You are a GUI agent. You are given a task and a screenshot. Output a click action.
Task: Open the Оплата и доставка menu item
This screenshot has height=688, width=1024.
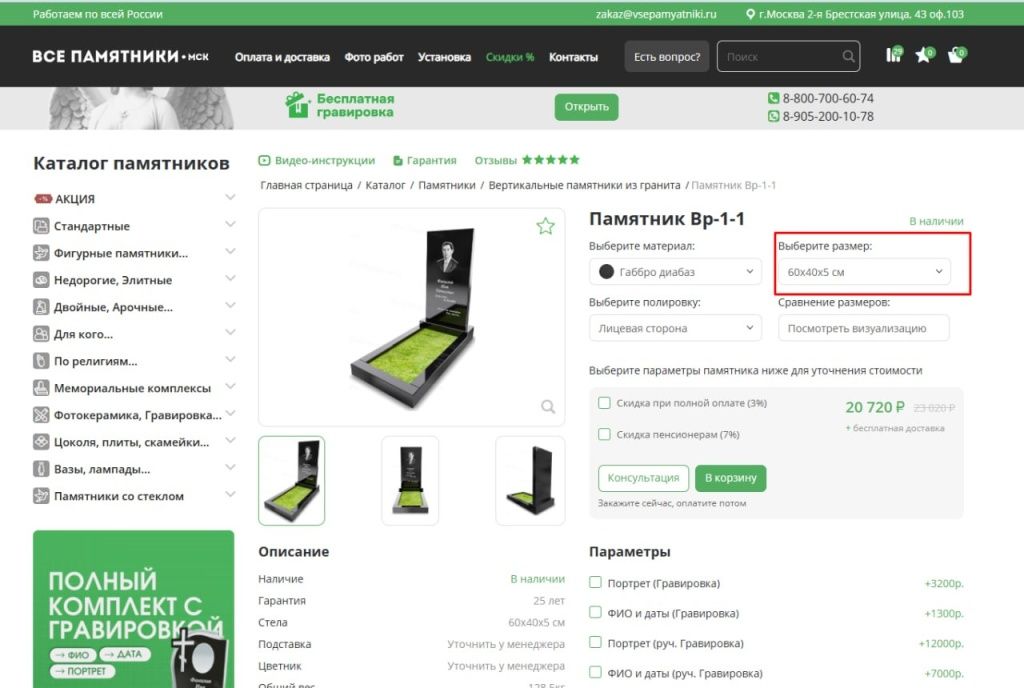280,57
